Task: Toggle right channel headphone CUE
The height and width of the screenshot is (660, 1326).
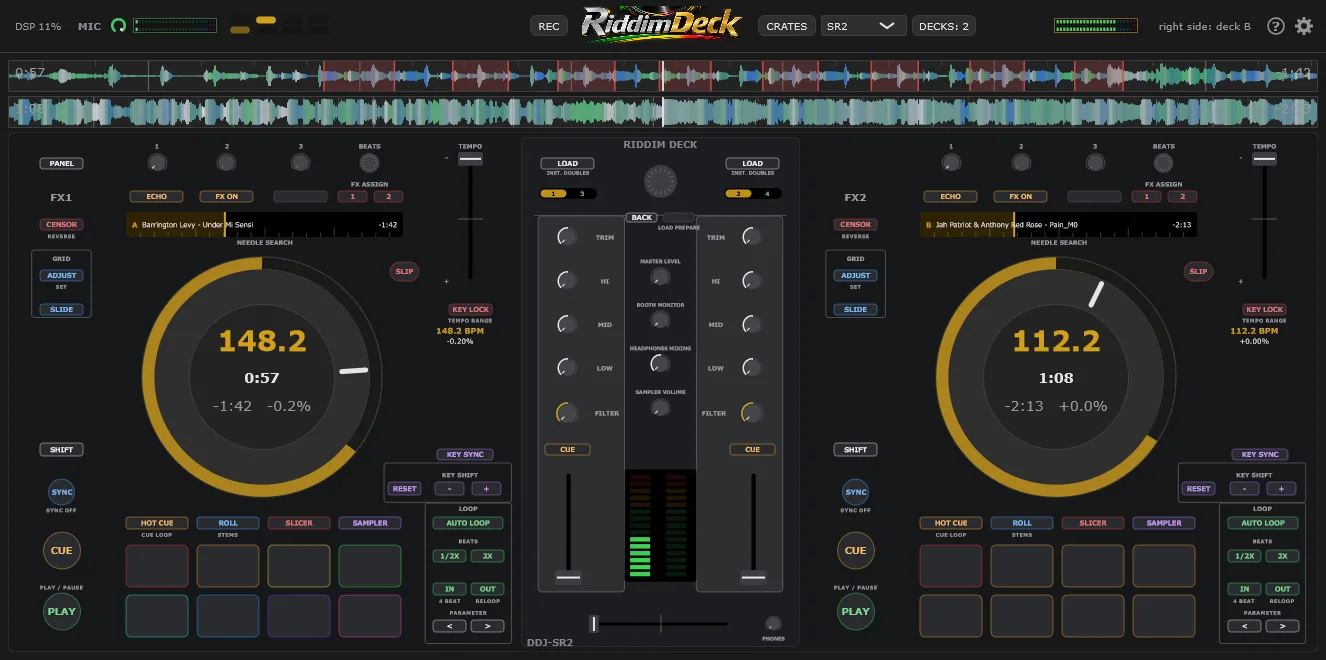Action: click(x=752, y=449)
